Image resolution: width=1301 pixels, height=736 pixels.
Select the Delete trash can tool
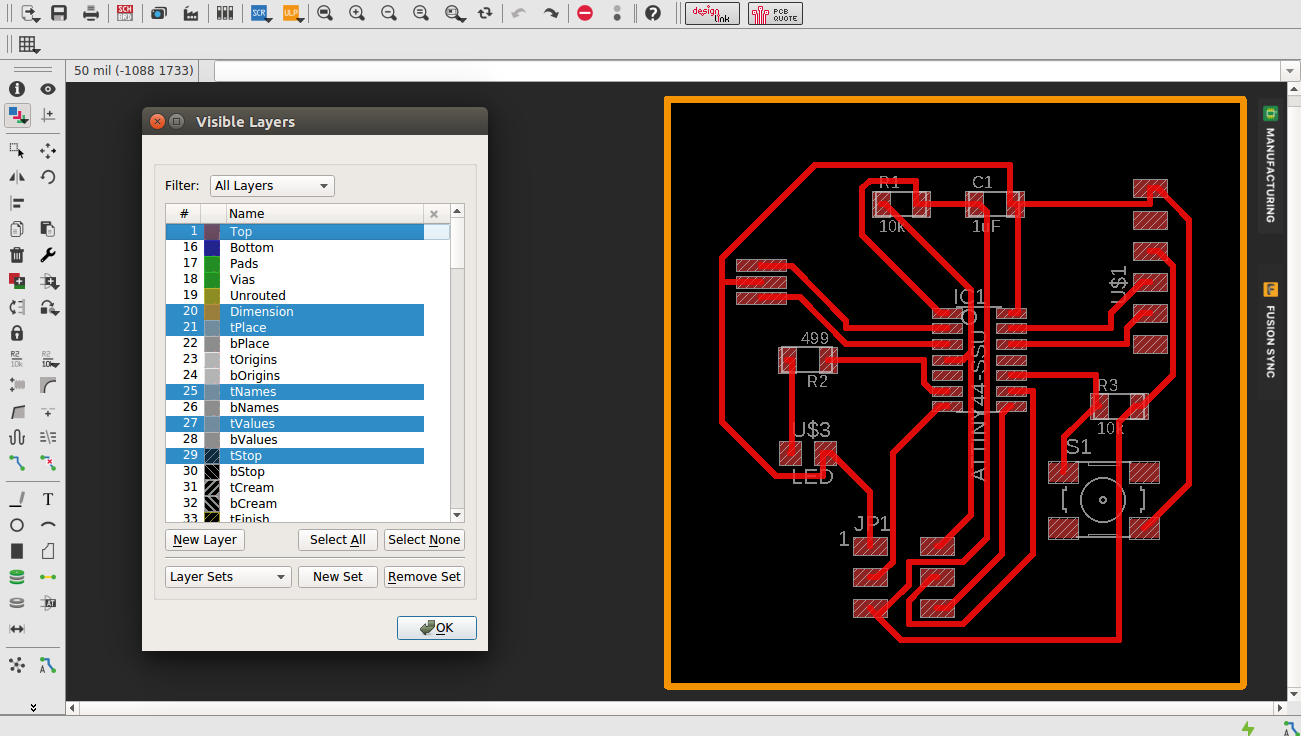17,255
